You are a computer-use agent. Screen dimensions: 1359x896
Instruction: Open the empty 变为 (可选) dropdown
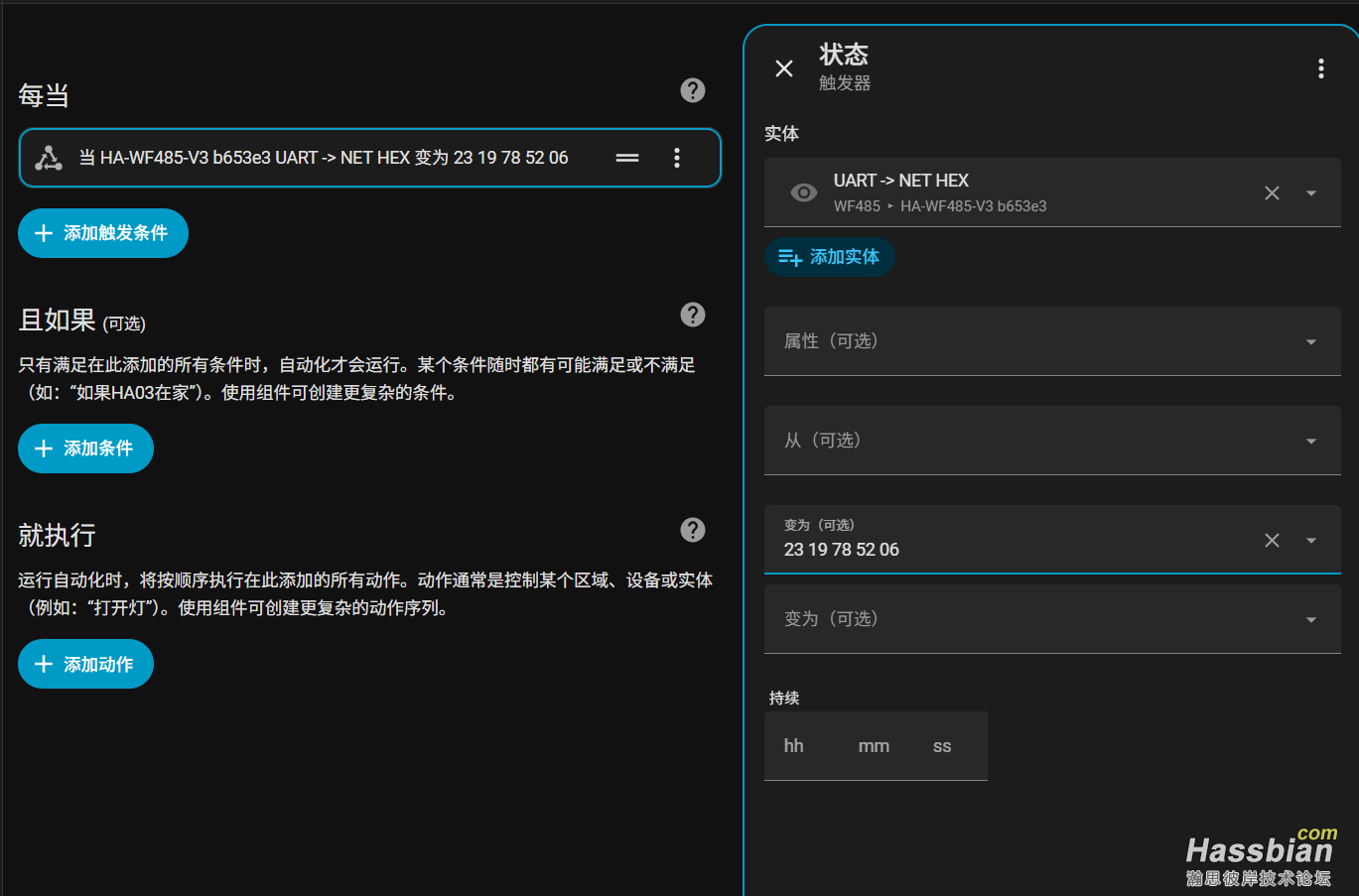click(1311, 619)
